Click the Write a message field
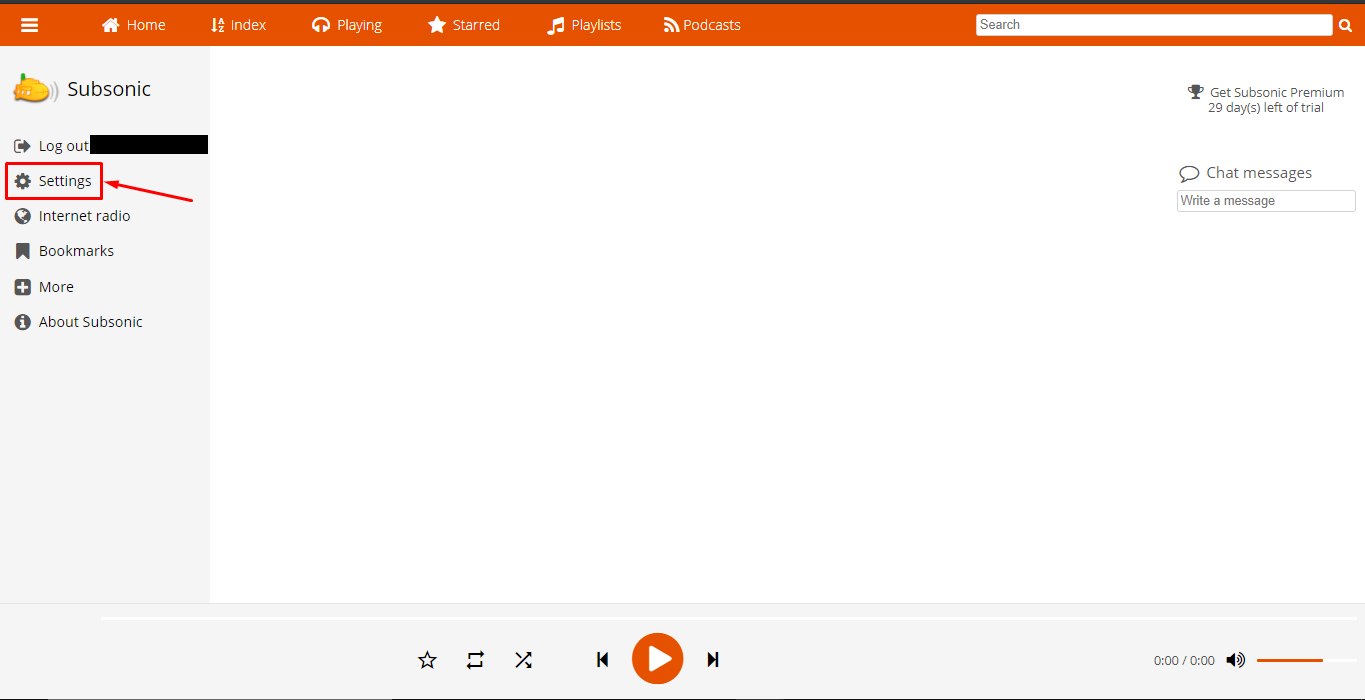This screenshot has width=1365, height=700. pos(1266,201)
